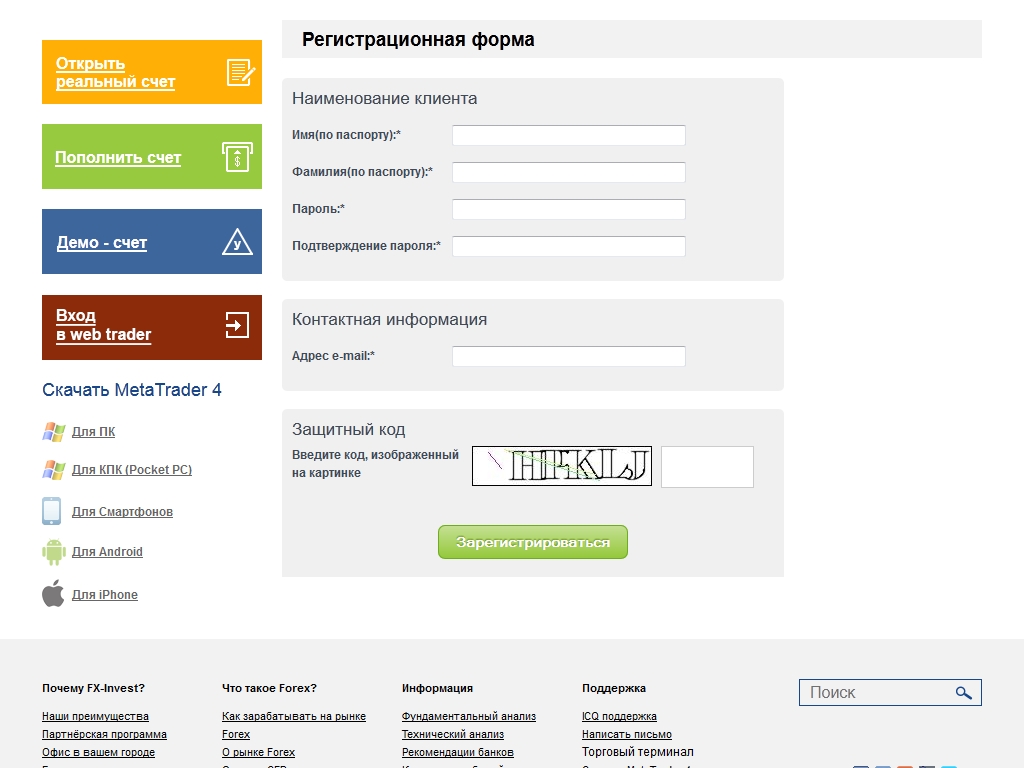The width and height of the screenshot is (1024, 768).
Task: Open the Фундаментальный анализ link
Action: 468,716
